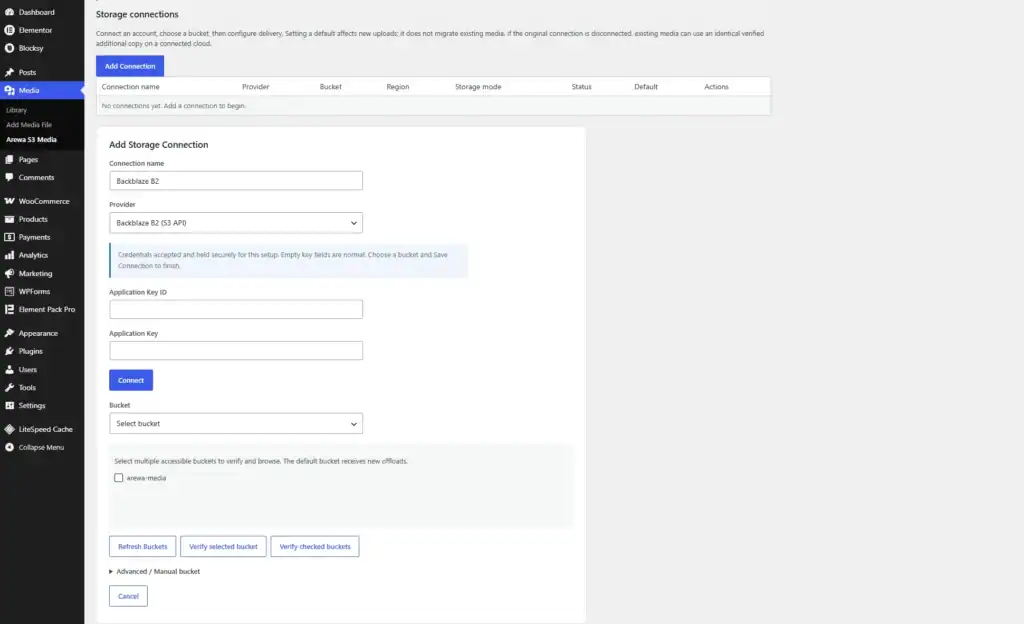Click the Settings icon in the sidebar
The height and width of the screenshot is (624, 1024).
(x=9, y=405)
